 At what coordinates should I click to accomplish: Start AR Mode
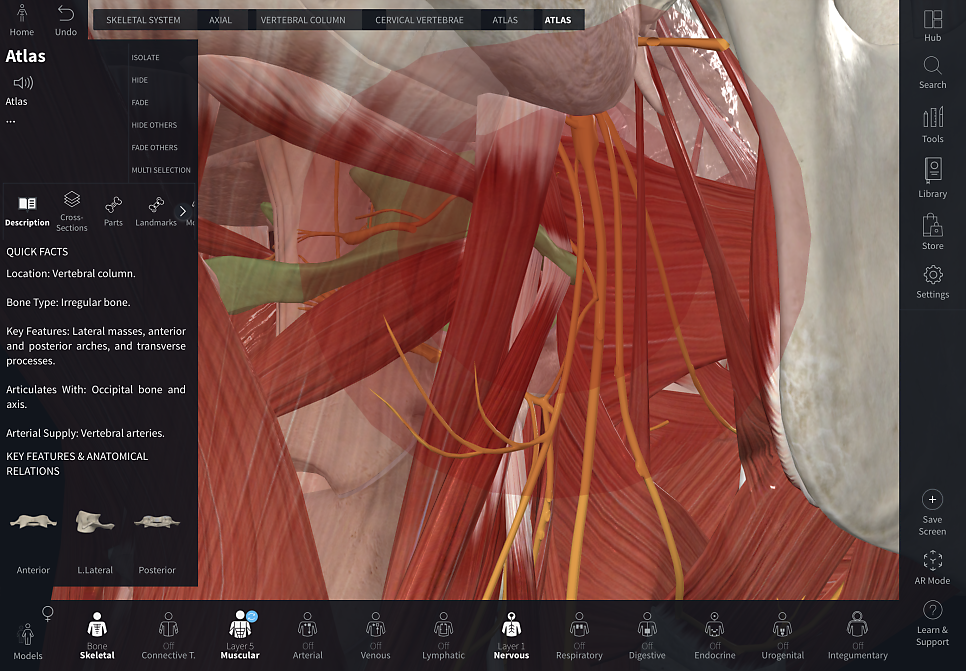click(x=932, y=567)
